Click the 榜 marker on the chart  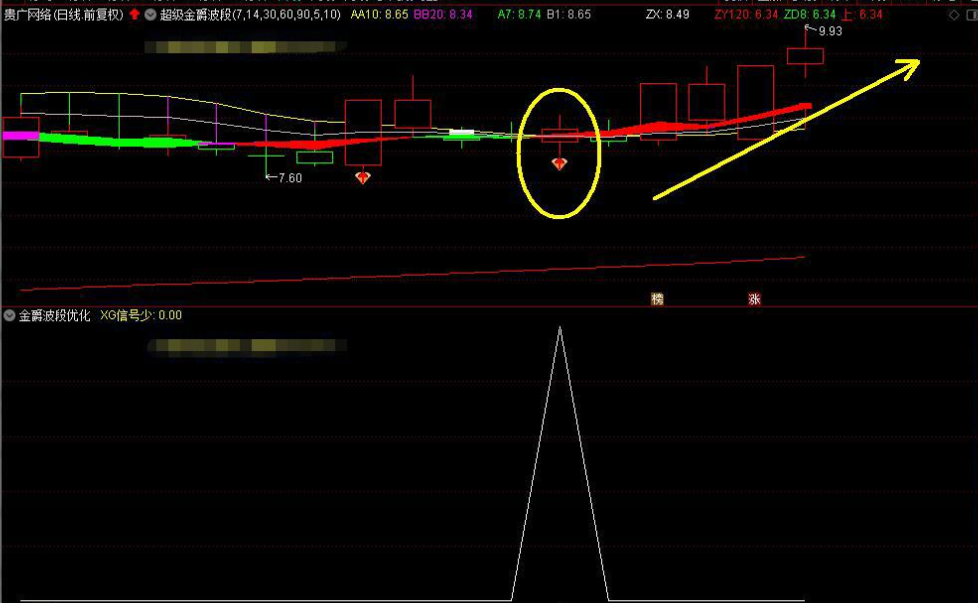[x=657, y=299]
